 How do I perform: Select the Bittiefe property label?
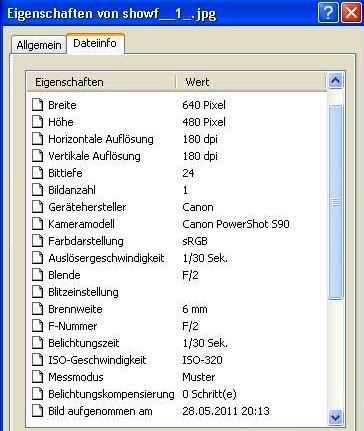click(x=65, y=173)
